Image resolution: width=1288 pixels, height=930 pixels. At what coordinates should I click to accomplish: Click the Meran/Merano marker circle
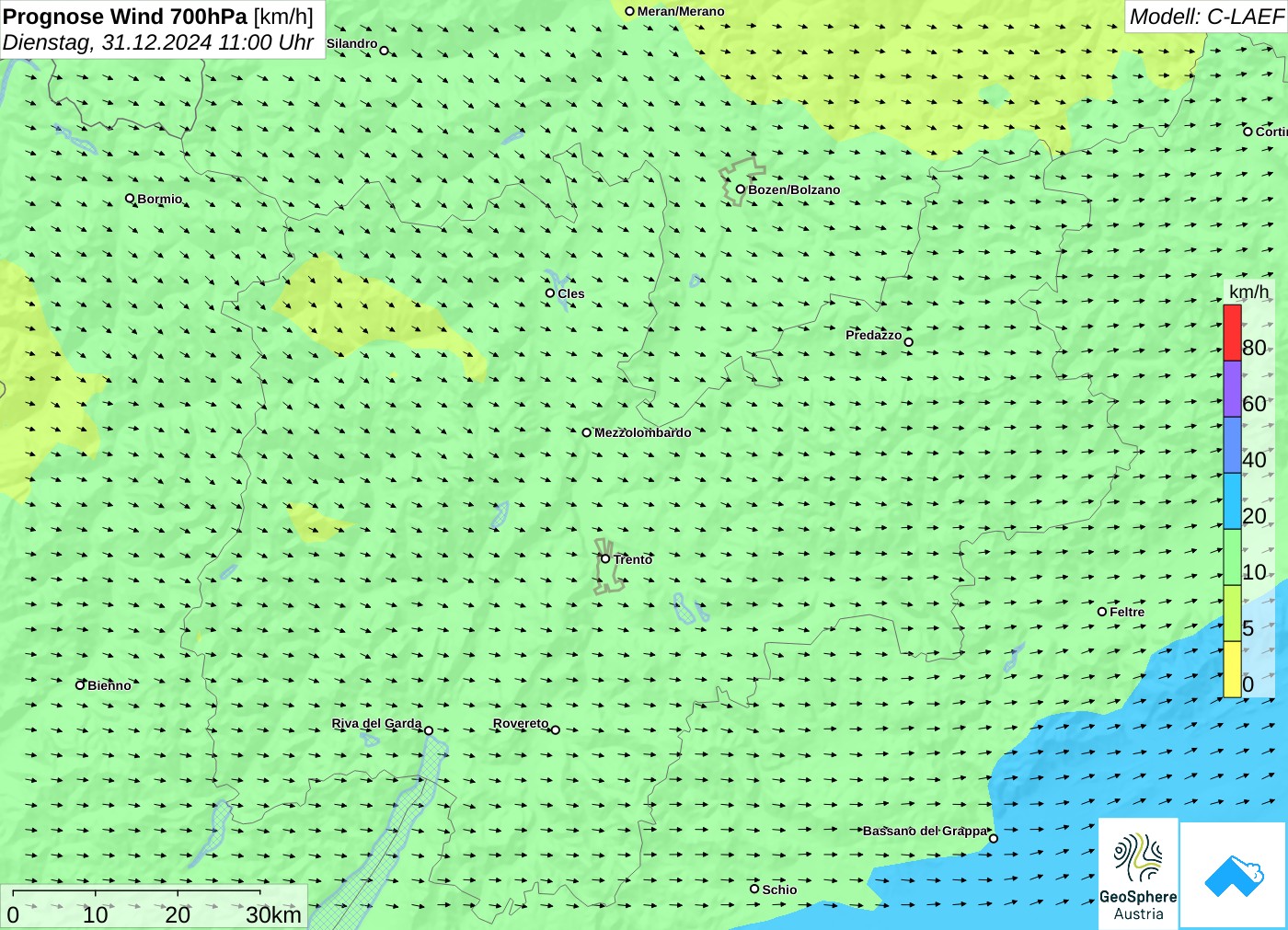pyautogui.click(x=630, y=11)
